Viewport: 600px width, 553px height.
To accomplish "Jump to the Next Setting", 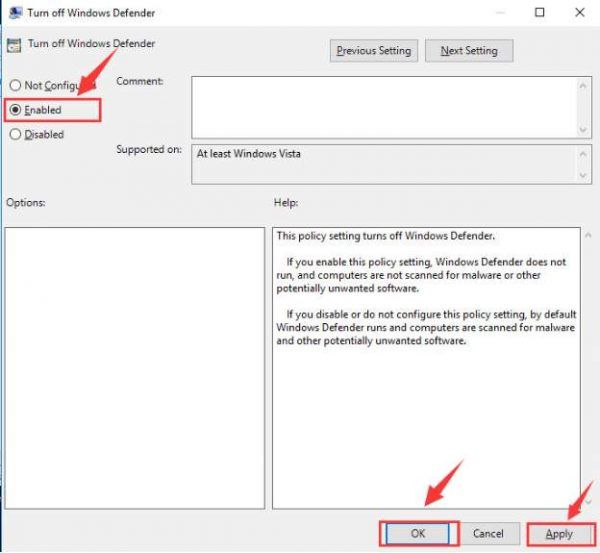I will point(468,50).
